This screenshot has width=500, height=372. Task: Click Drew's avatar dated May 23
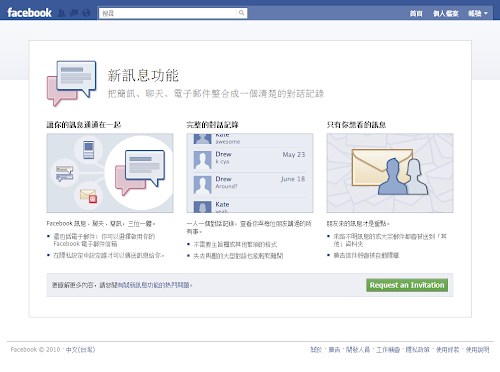[x=202, y=160]
